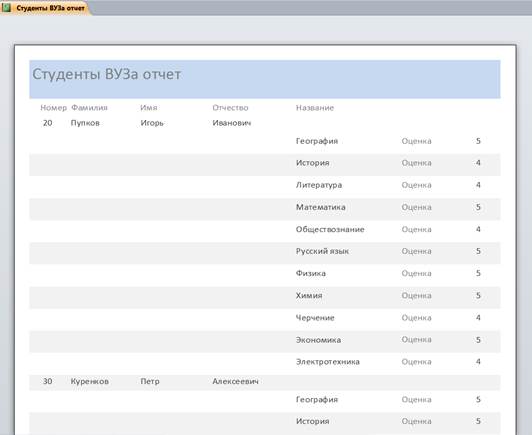Viewport: 532px width, 435px height.
Task: Click the grade 5 for Химия
Action: (x=478, y=296)
